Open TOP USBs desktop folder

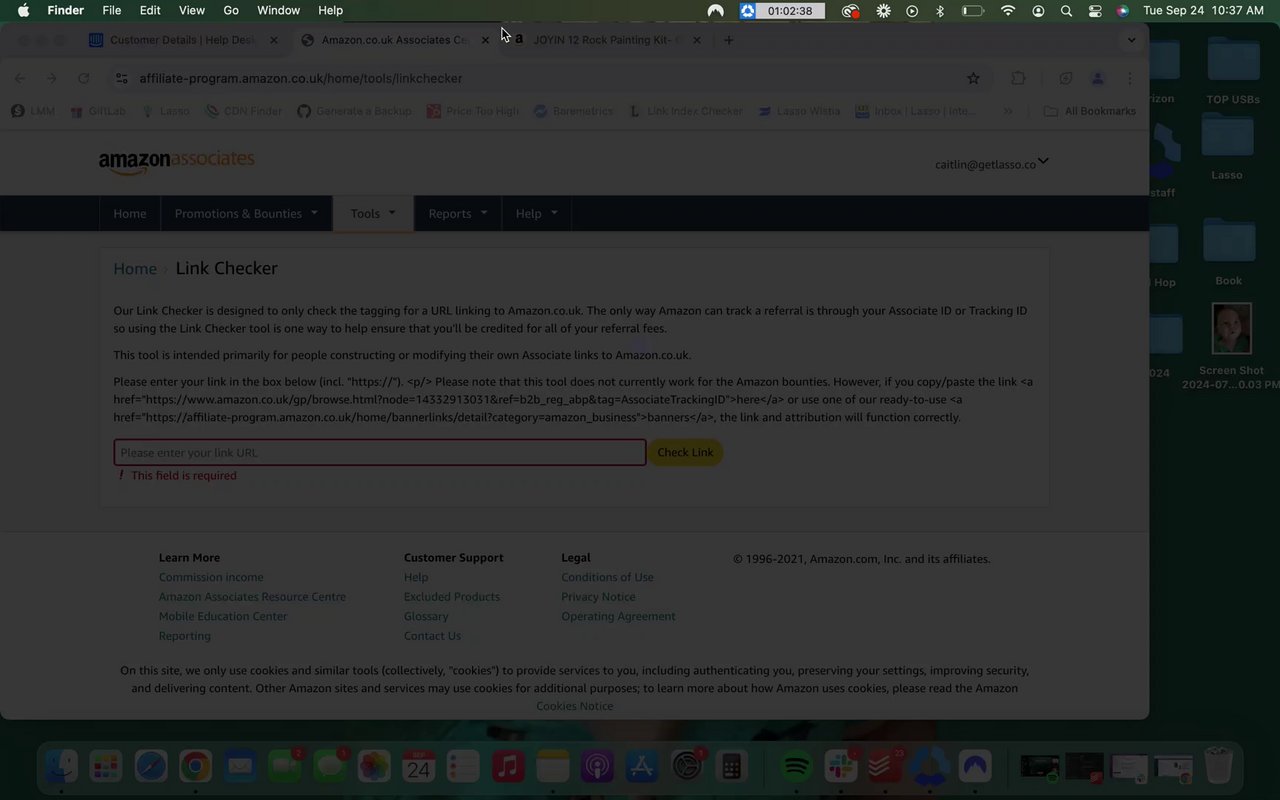[x=1232, y=71]
